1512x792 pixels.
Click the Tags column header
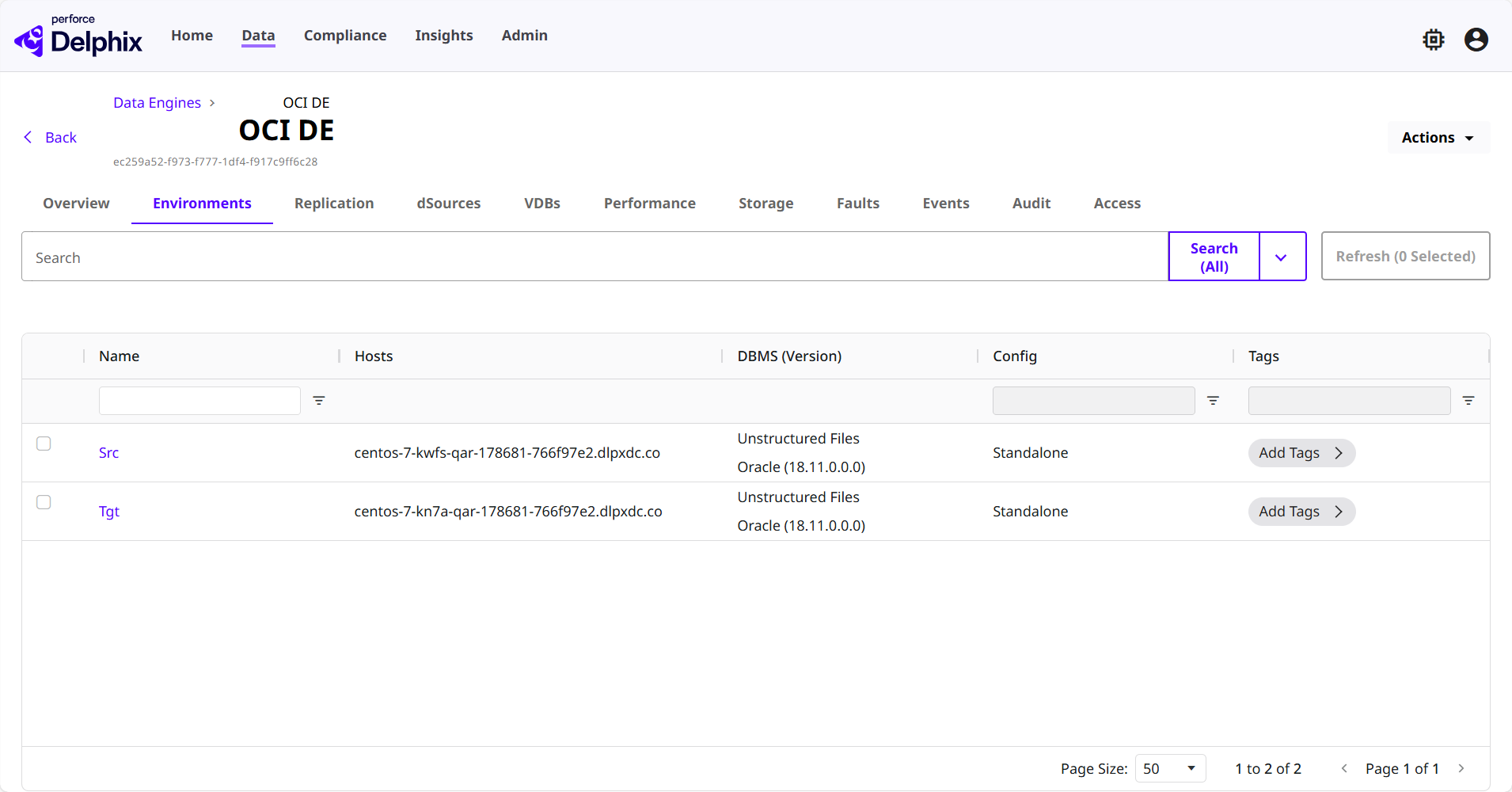tap(1263, 356)
